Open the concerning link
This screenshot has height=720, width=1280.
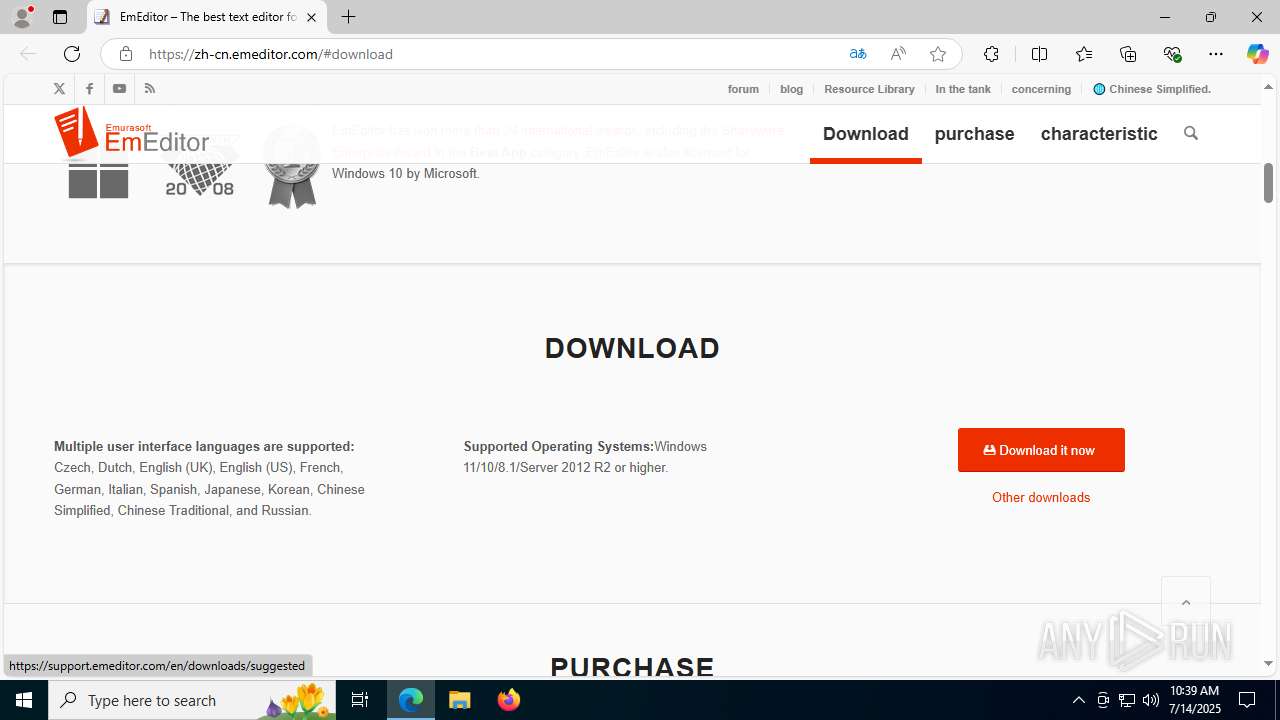tap(1041, 89)
